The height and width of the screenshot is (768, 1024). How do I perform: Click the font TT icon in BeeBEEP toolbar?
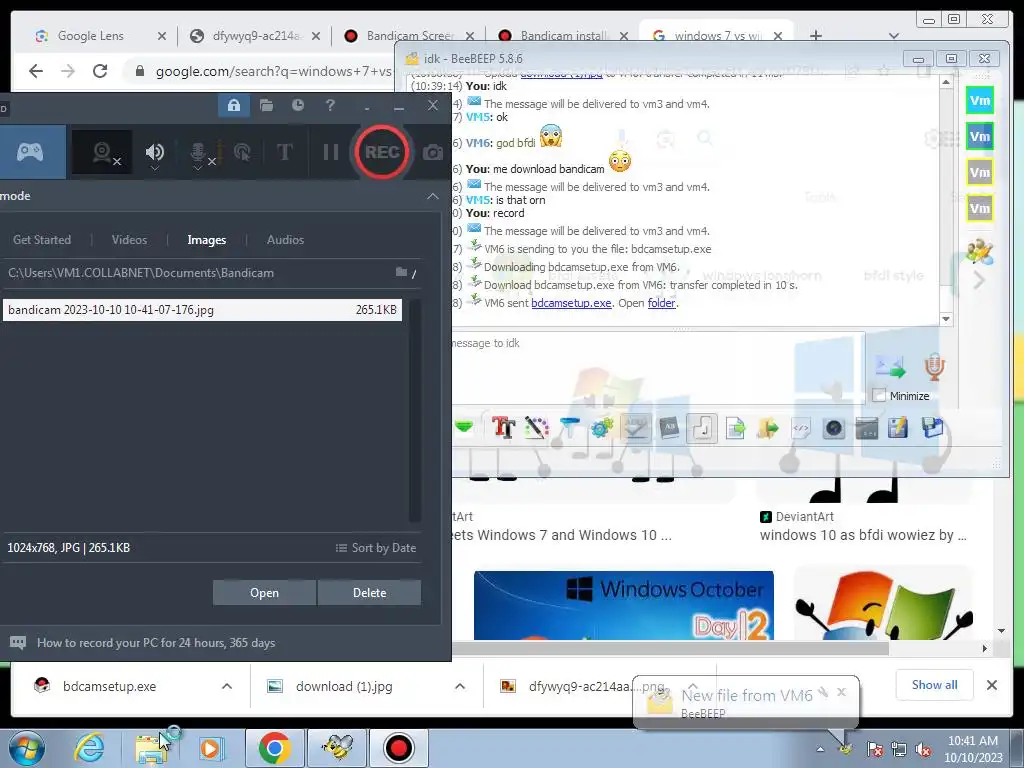[x=504, y=428]
